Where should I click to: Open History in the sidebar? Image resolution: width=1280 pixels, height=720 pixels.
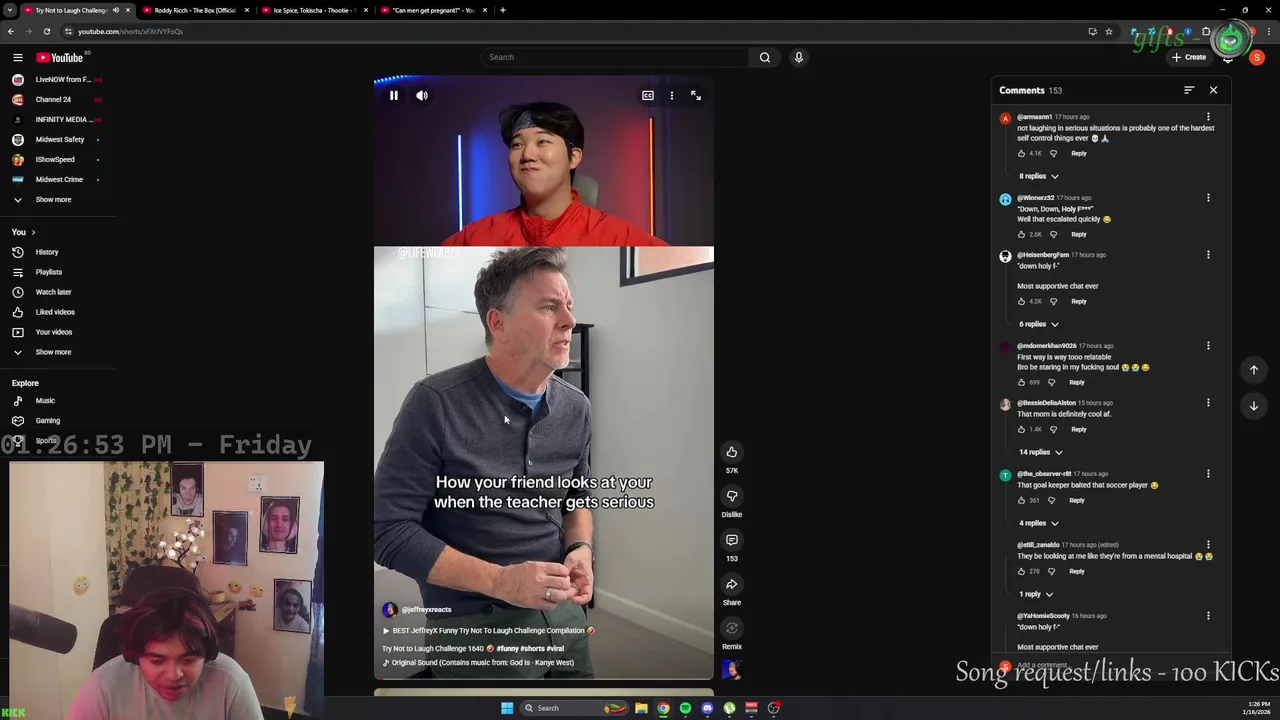[47, 252]
